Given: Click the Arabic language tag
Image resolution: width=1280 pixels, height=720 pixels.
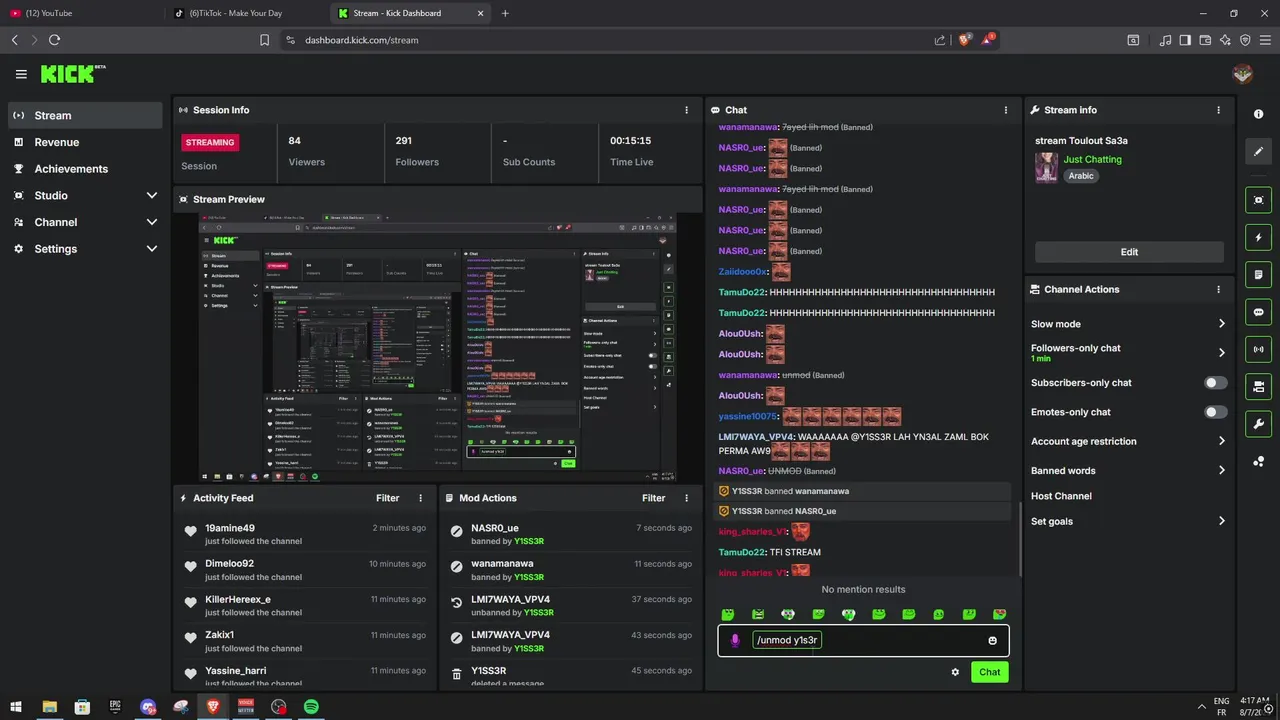Looking at the screenshot, I should tap(1081, 176).
